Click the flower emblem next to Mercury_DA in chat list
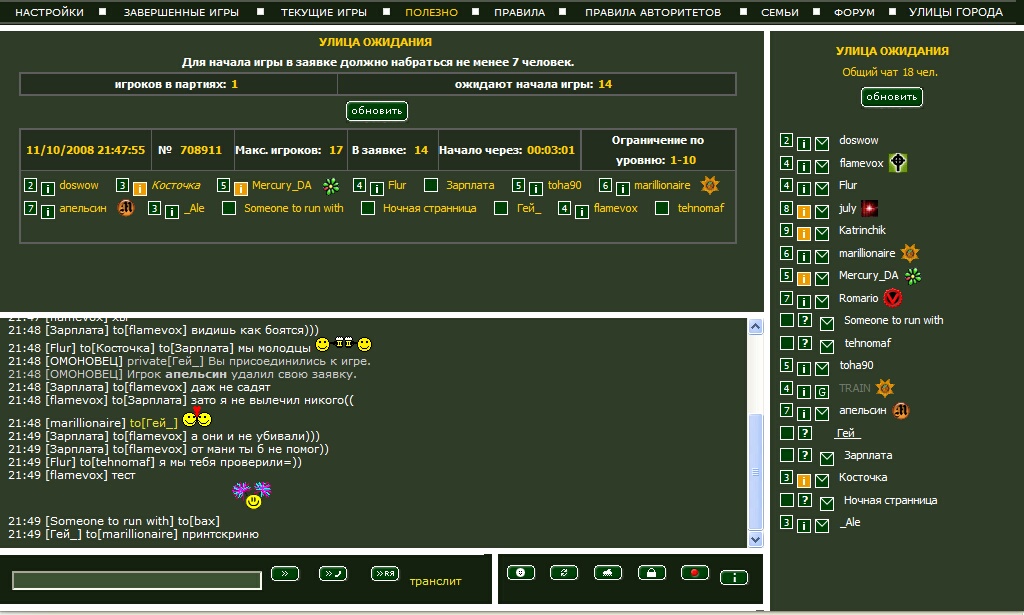 [913, 276]
